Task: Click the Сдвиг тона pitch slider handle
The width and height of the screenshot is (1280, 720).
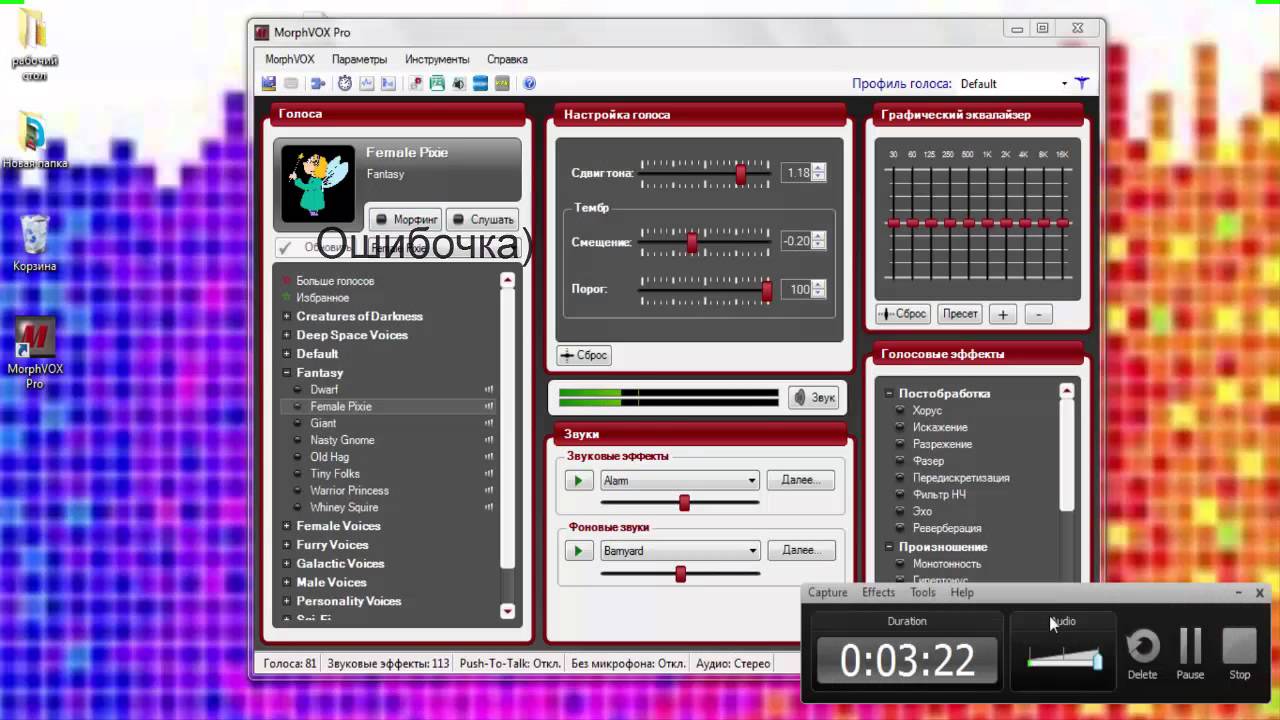Action: [741, 174]
